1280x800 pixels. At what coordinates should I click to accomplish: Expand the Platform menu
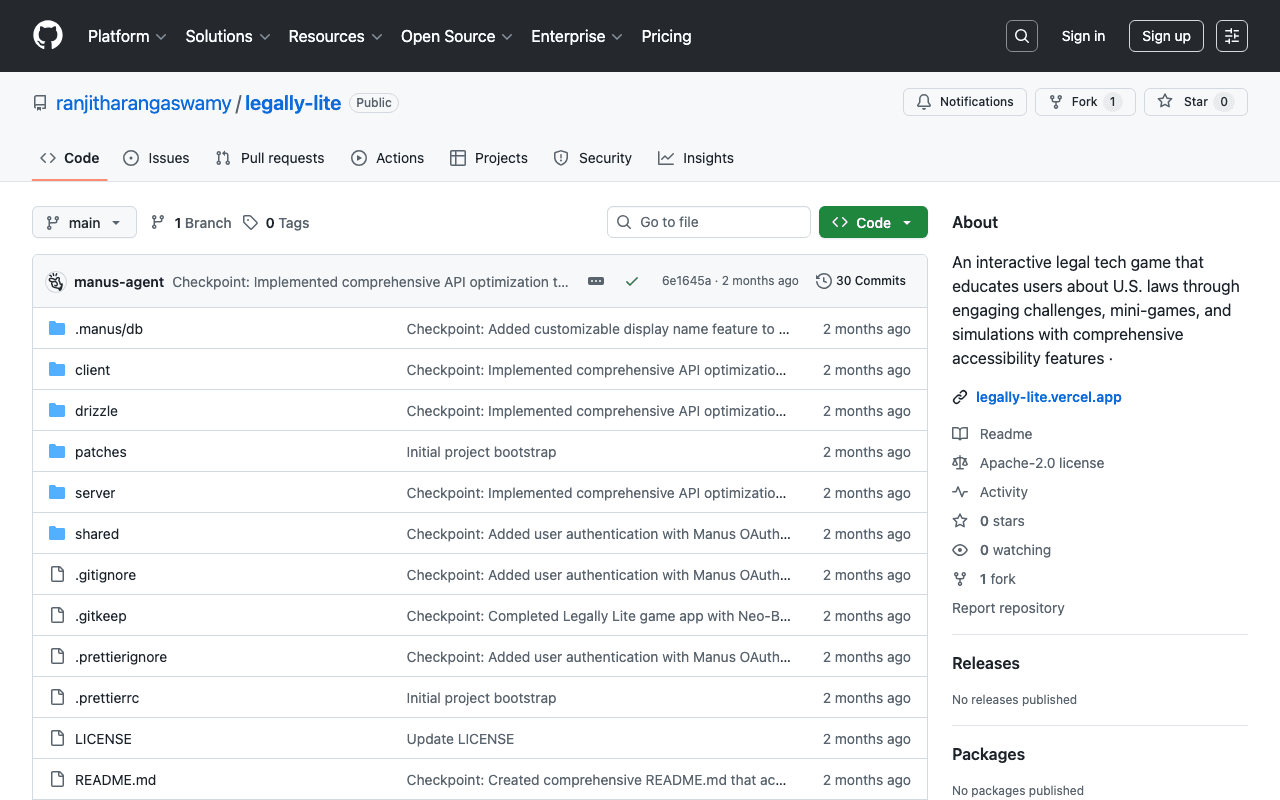[x=127, y=36]
